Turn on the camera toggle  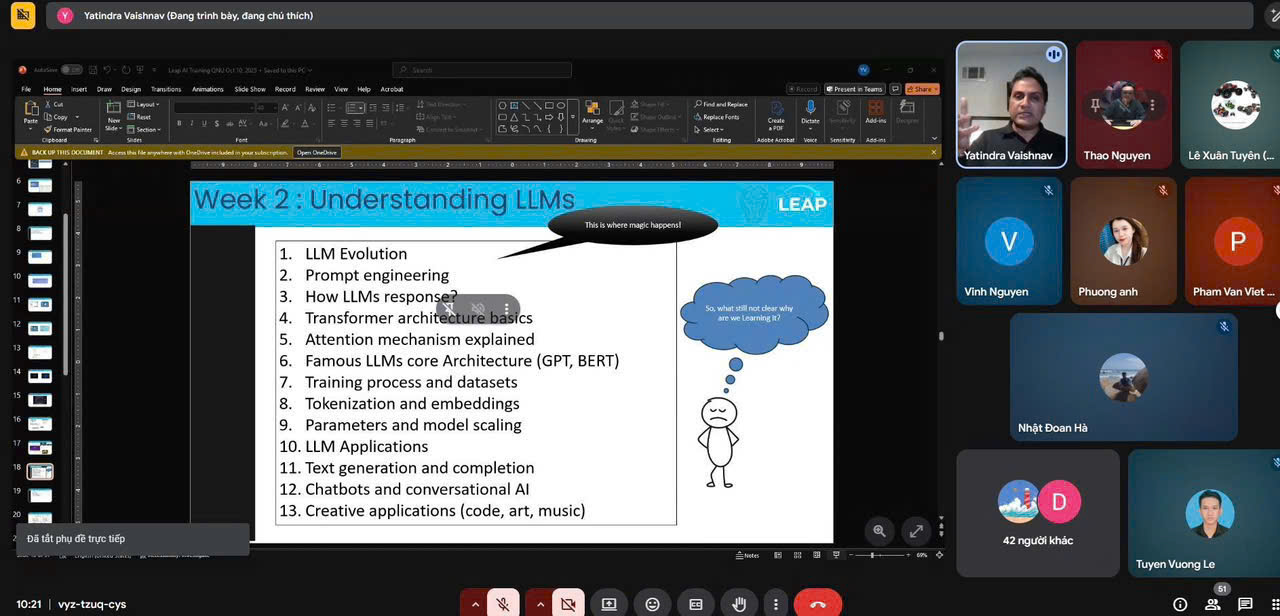(568, 604)
